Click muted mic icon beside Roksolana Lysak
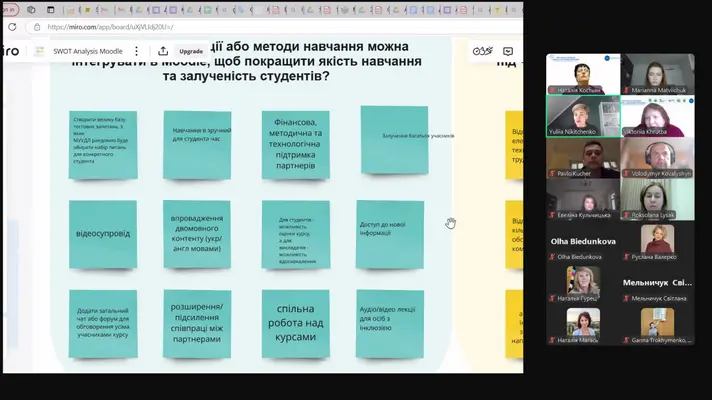This screenshot has height=400, width=712. [x=627, y=215]
